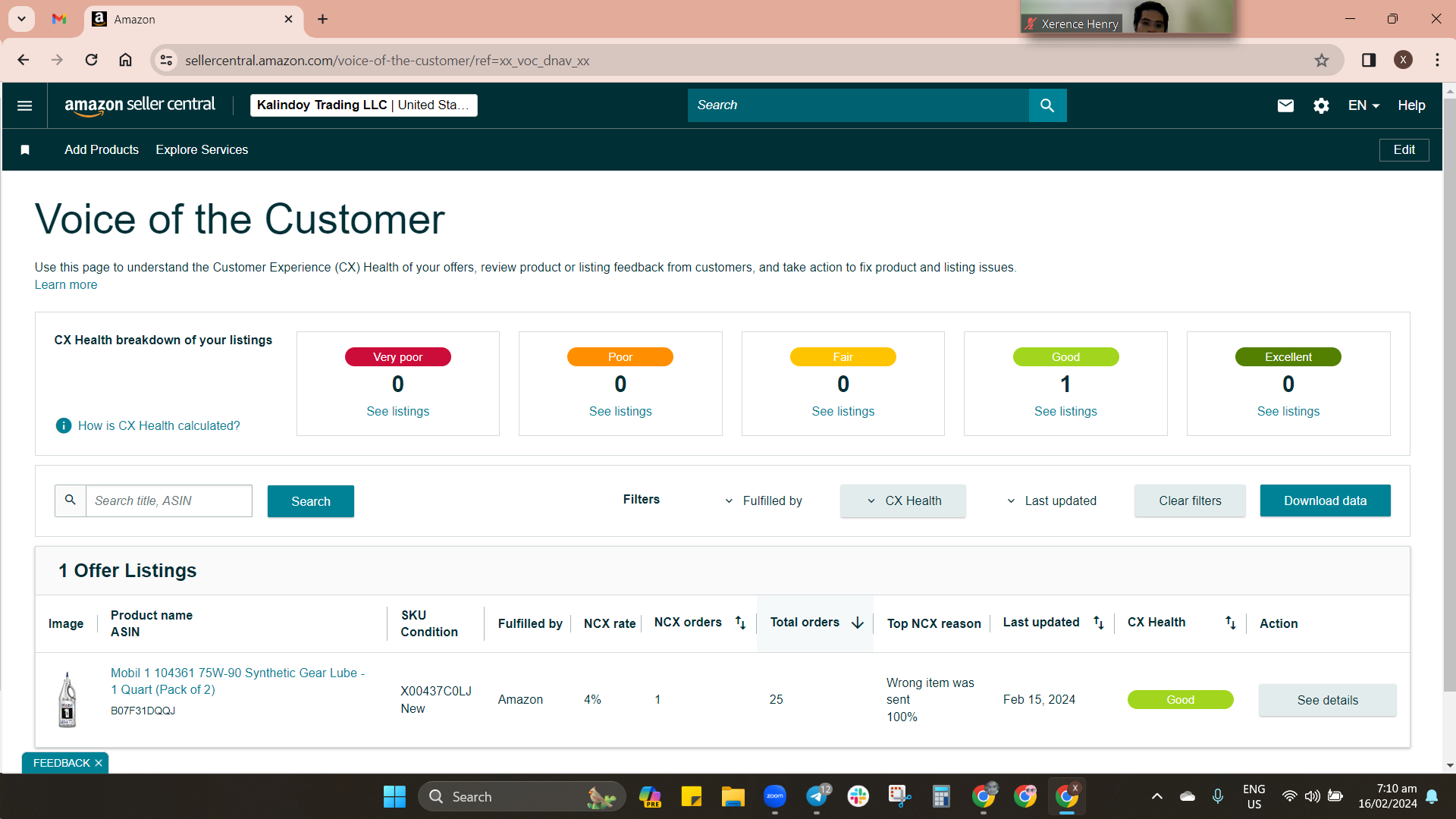Open the Chrome tab search dropdown
1456x819 pixels.
22,19
